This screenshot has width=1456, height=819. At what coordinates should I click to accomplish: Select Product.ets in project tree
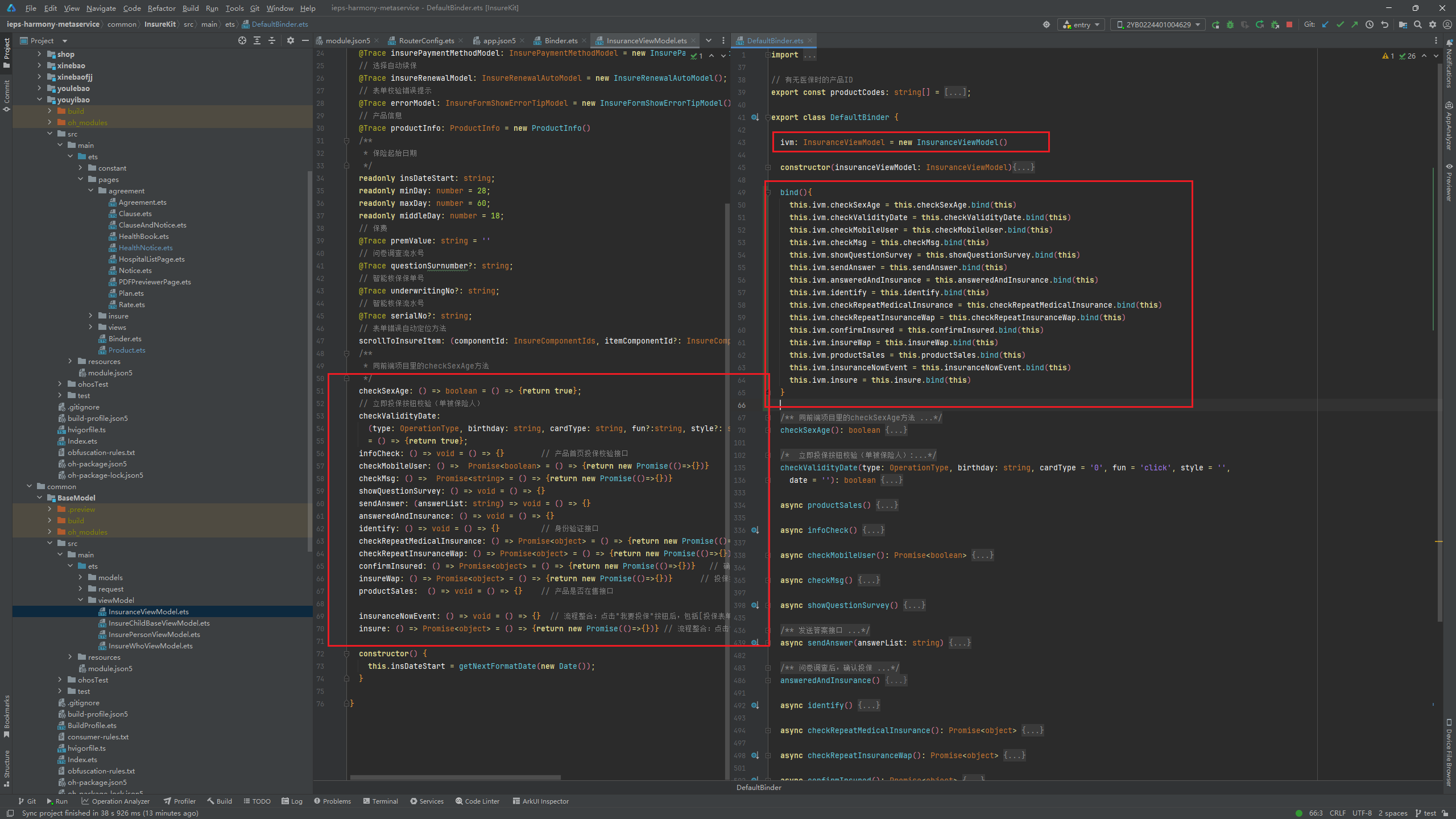pos(126,350)
